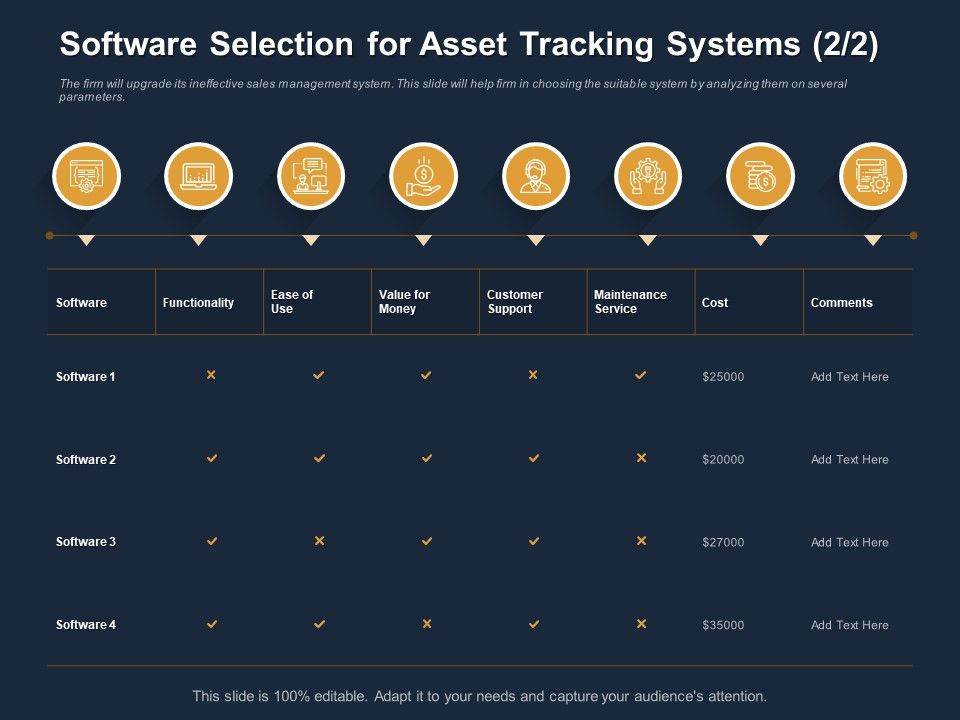Select Software 2 Ease of Use check mark
960x720 pixels.
320,458
